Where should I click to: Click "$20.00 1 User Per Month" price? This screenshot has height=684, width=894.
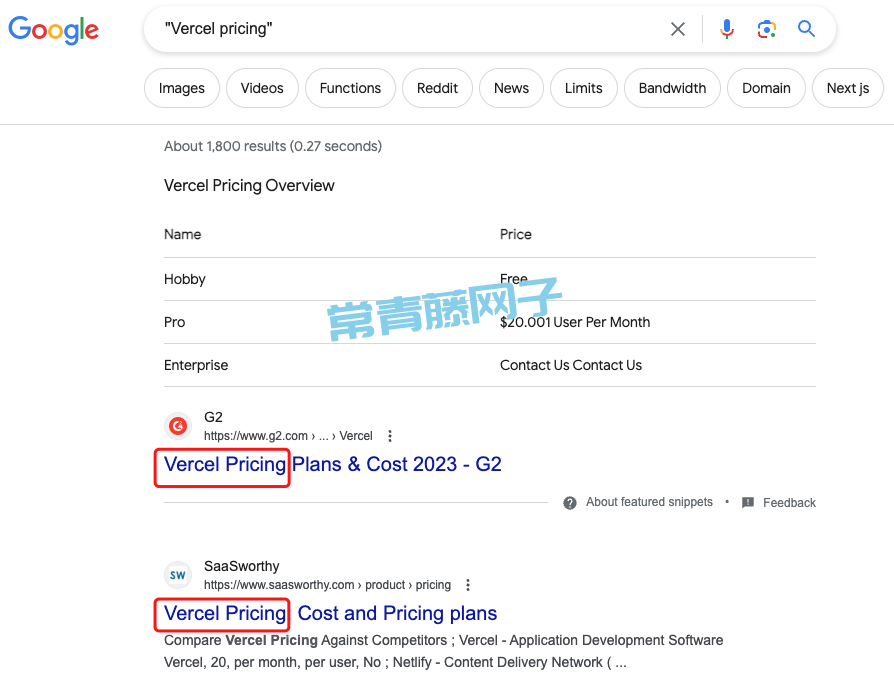(x=575, y=322)
